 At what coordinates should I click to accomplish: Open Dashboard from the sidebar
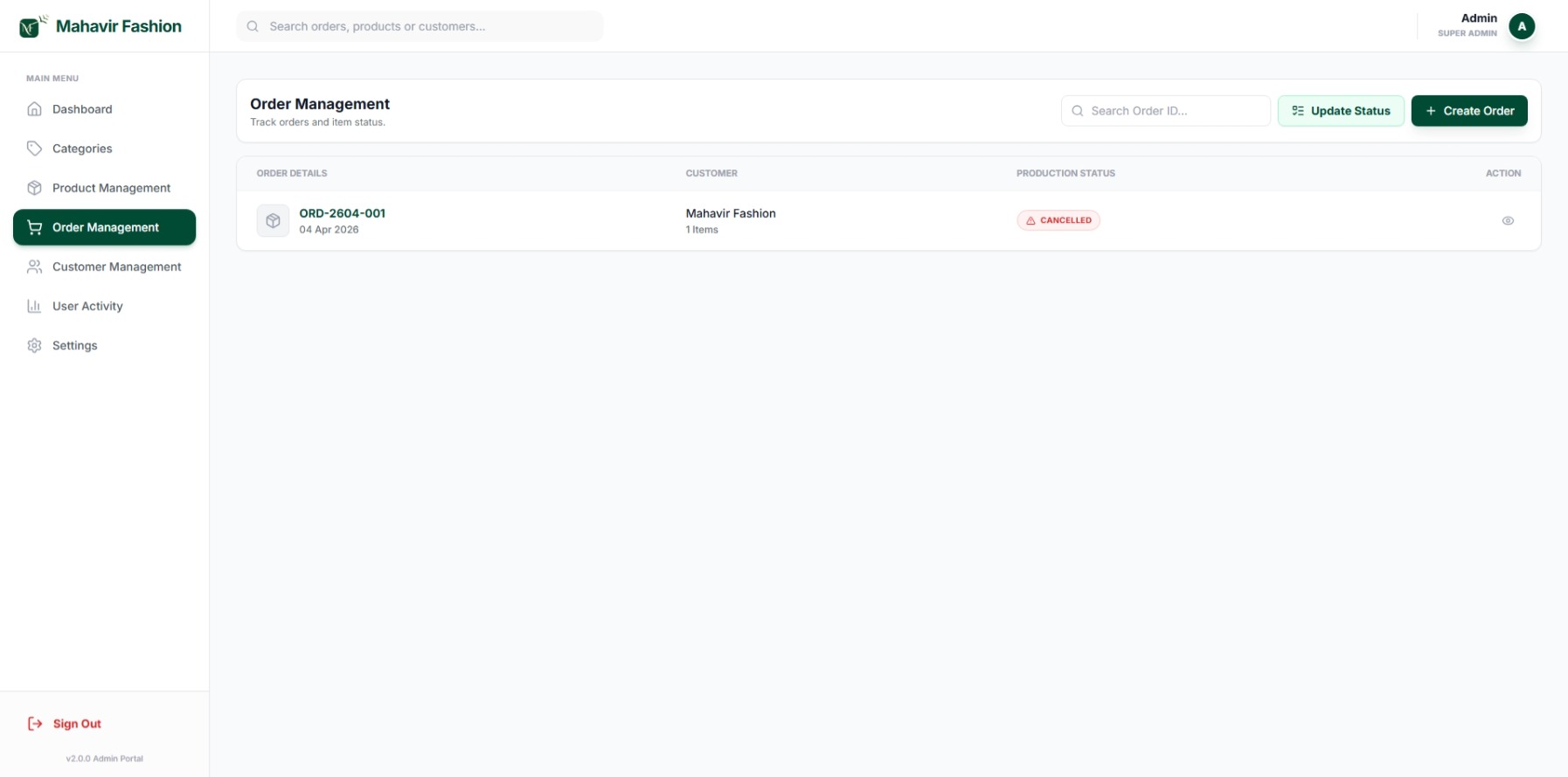point(82,109)
